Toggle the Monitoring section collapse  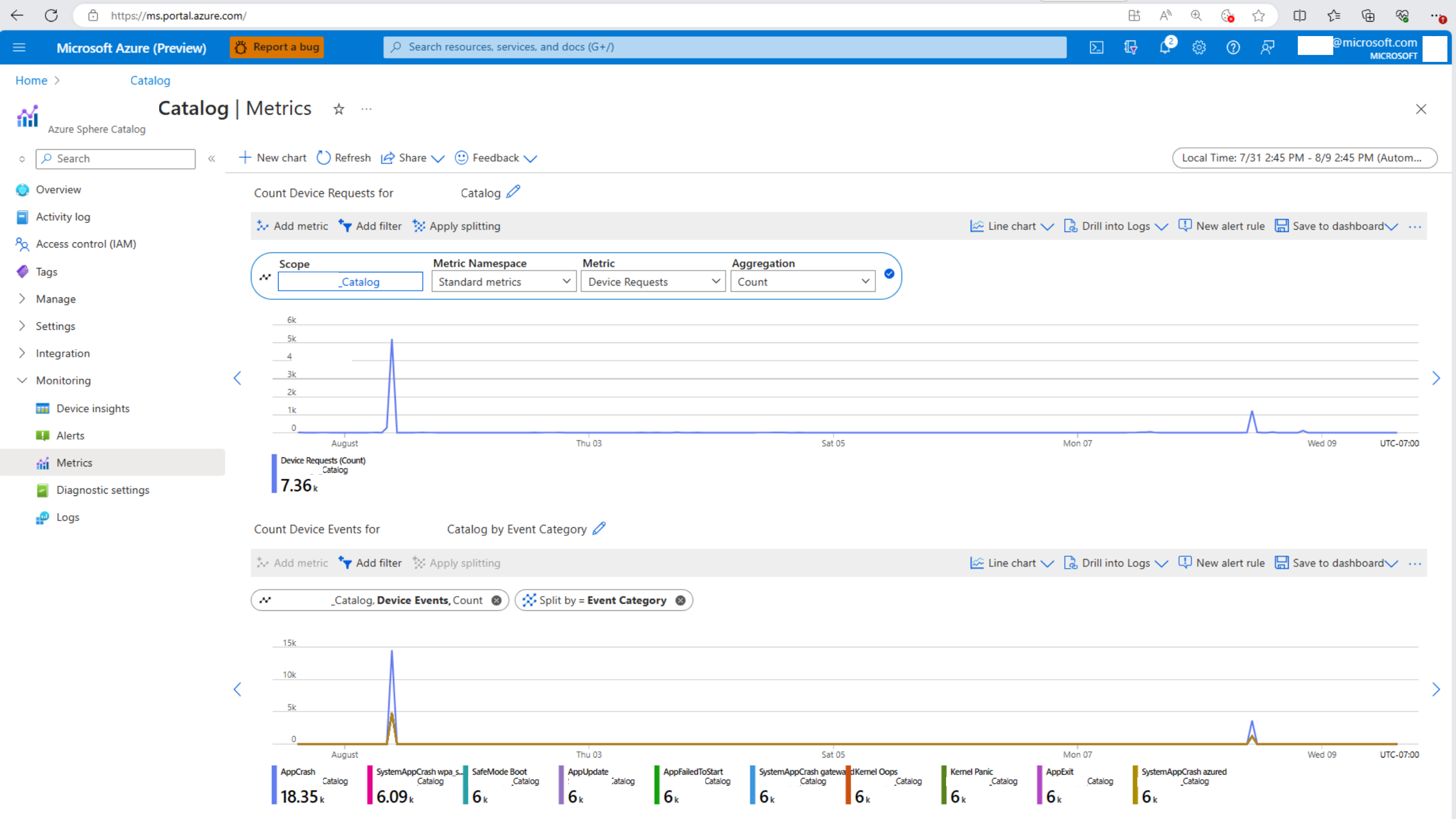[22, 380]
